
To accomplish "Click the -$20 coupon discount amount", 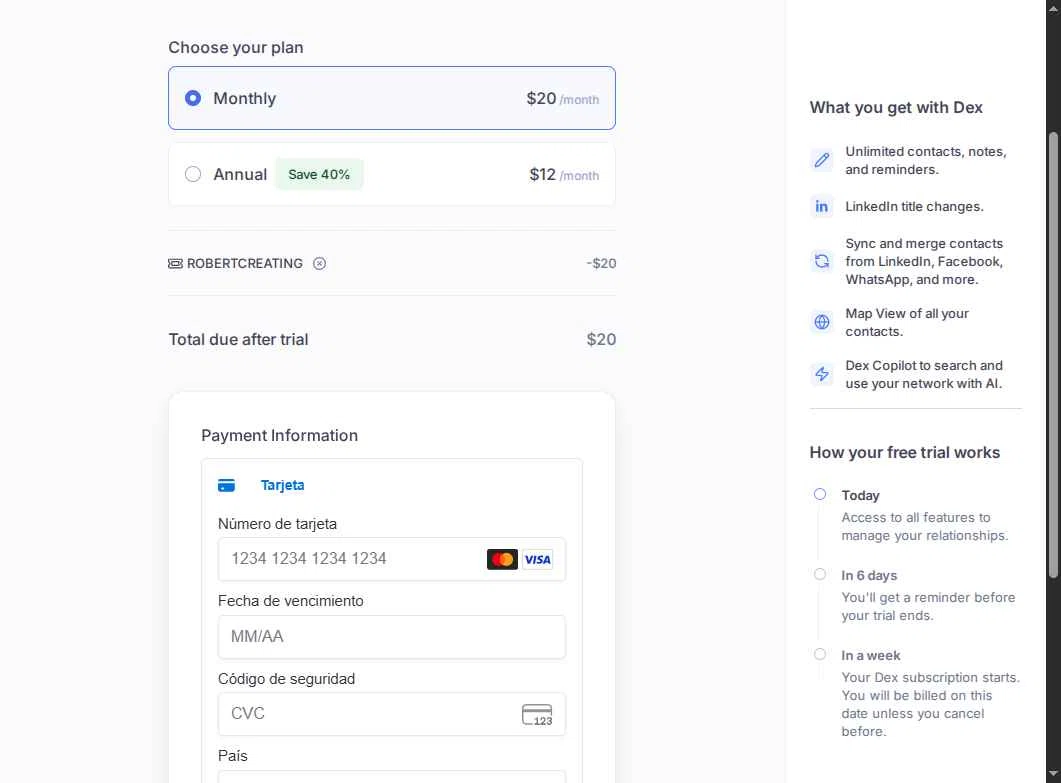I will [x=601, y=263].
